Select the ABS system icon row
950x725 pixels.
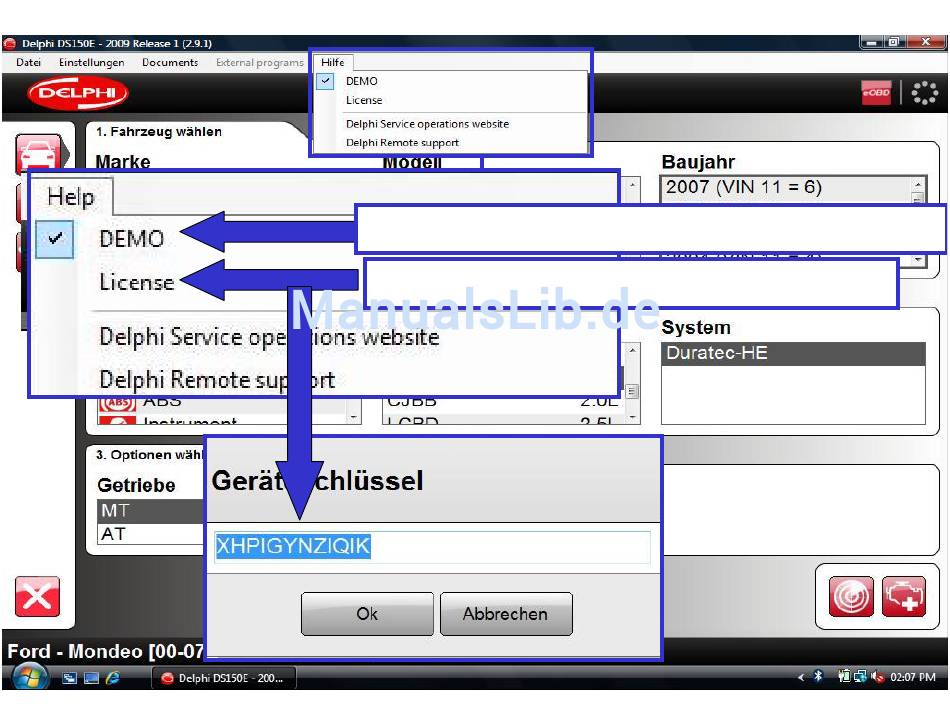224,402
